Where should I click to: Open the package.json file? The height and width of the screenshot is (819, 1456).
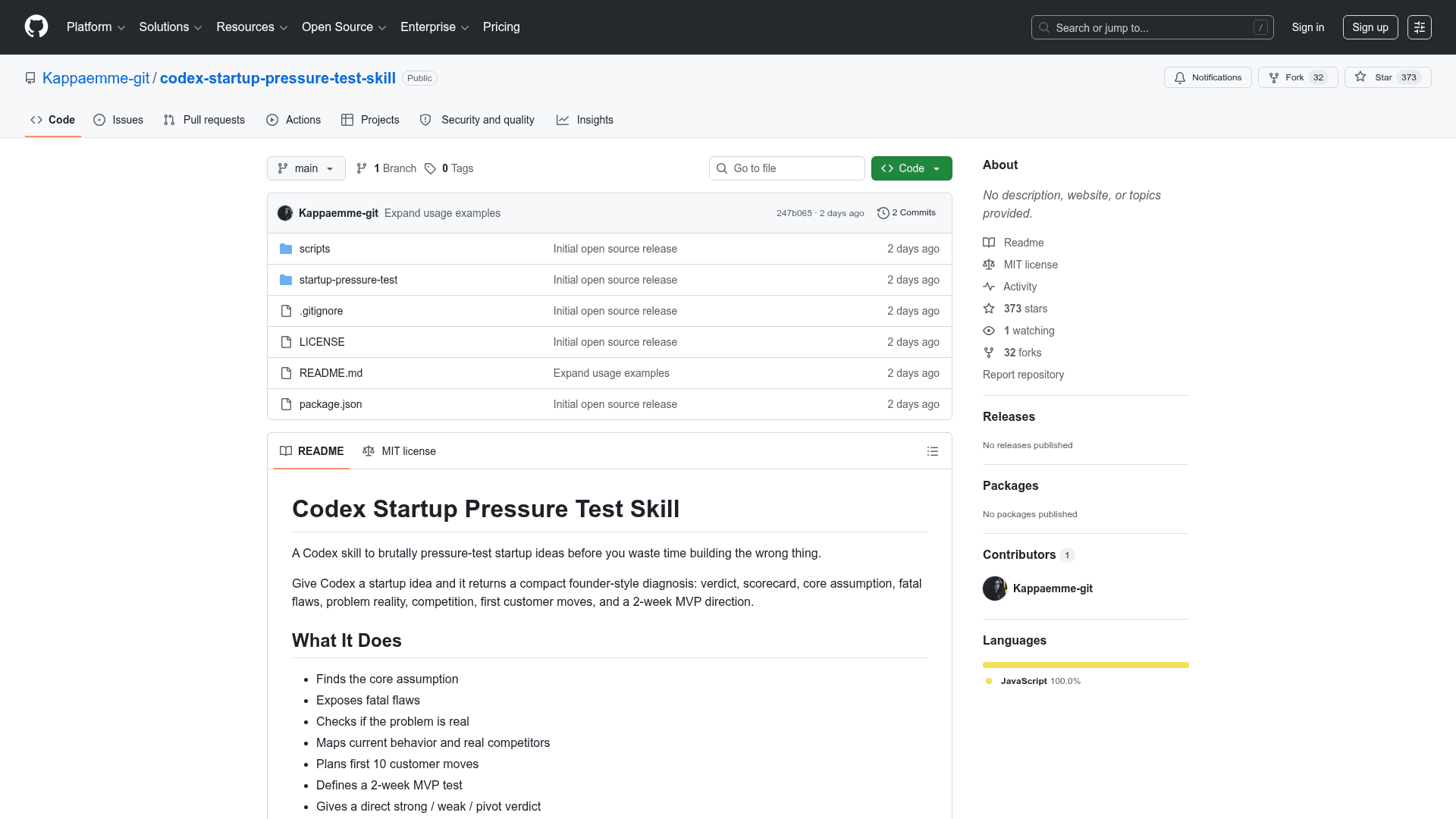(331, 404)
